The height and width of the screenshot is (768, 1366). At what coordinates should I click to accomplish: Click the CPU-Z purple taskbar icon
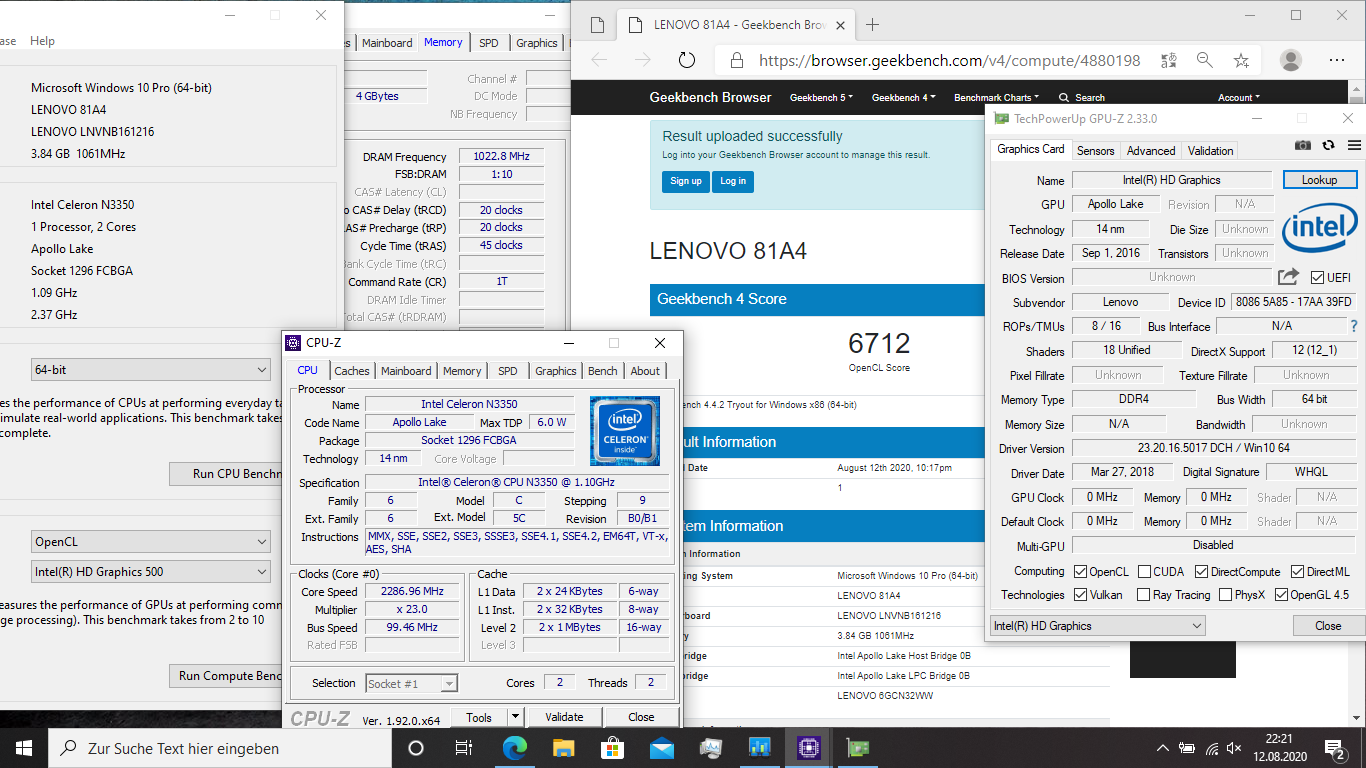pyautogui.click(x=808, y=747)
